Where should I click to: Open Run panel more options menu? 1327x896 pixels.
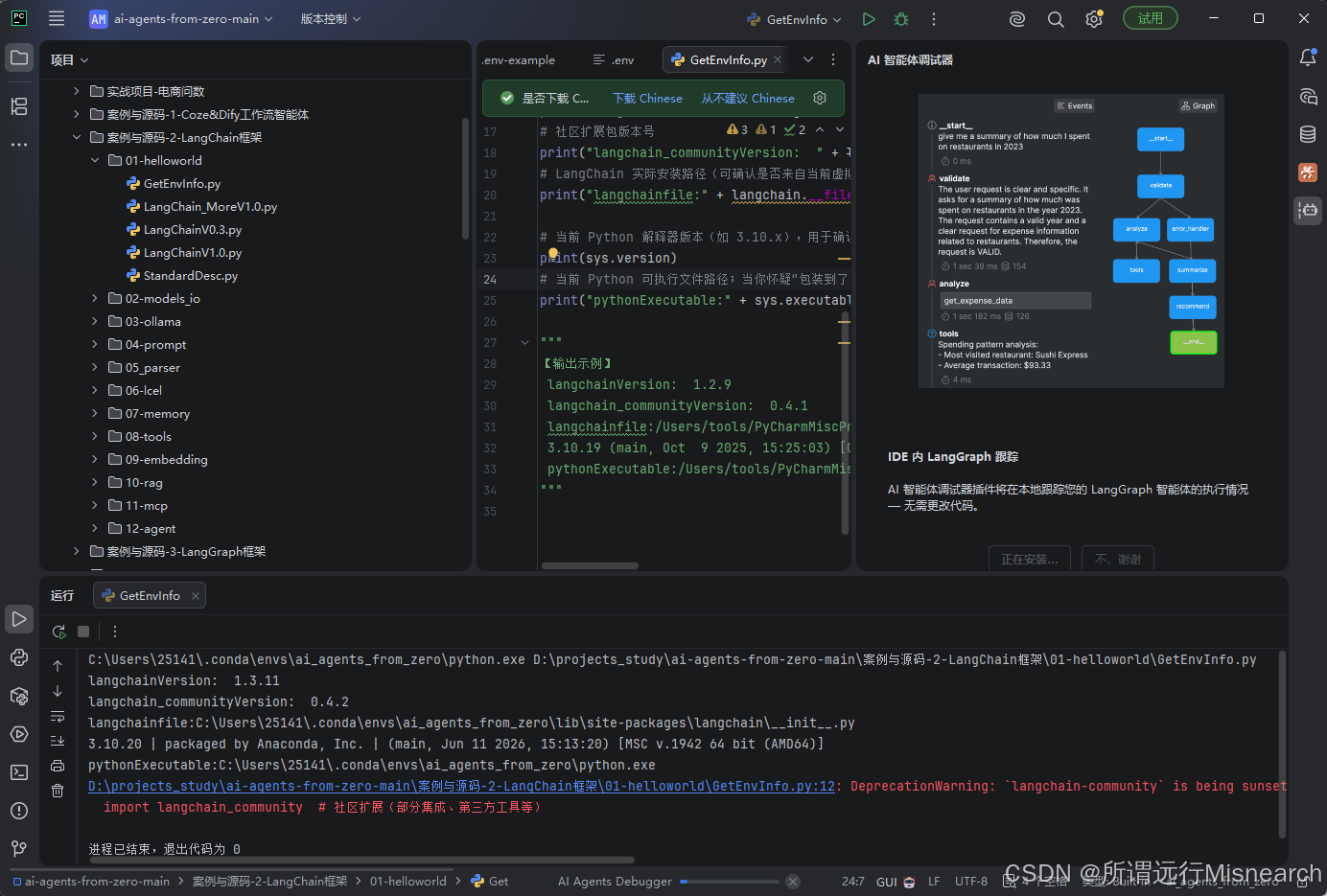tap(115, 632)
